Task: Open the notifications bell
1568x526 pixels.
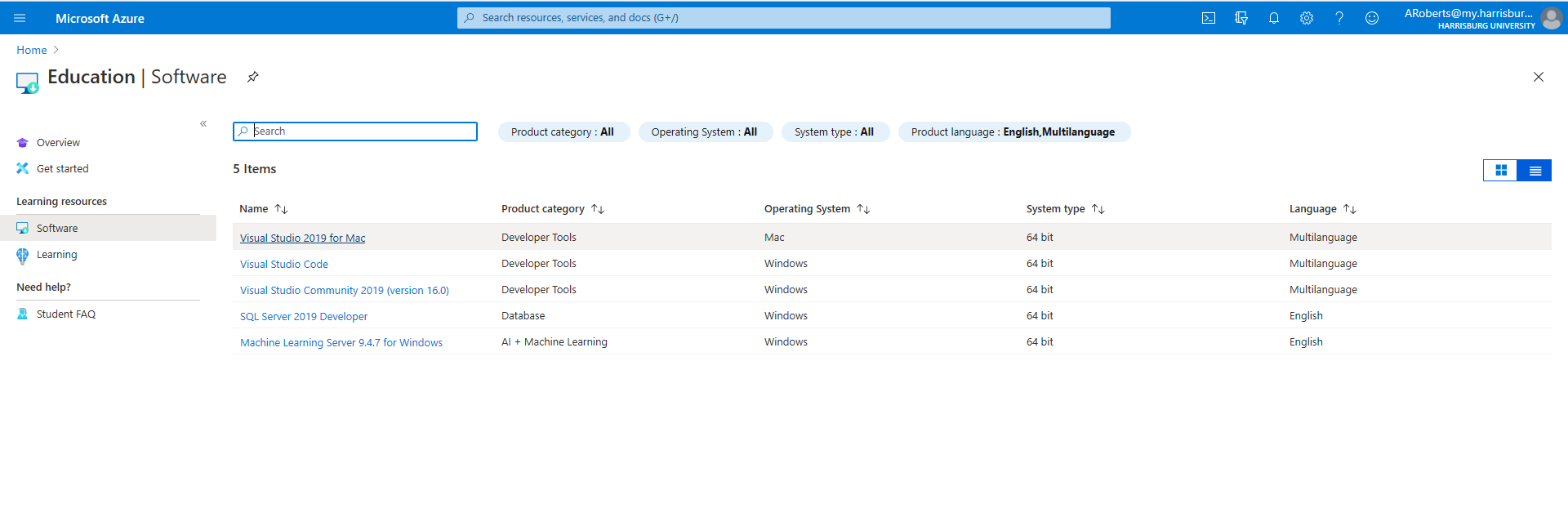Action: click(x=1274, y=18)
